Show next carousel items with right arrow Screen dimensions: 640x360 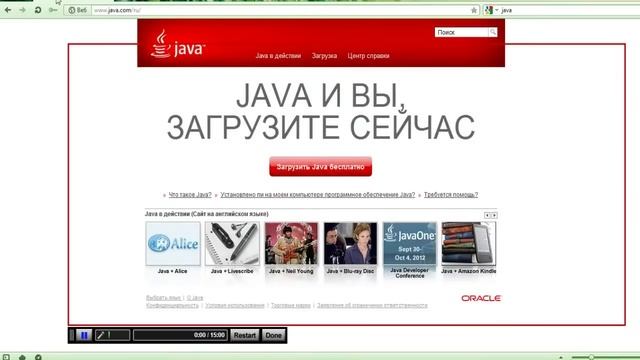pos(494,215)
